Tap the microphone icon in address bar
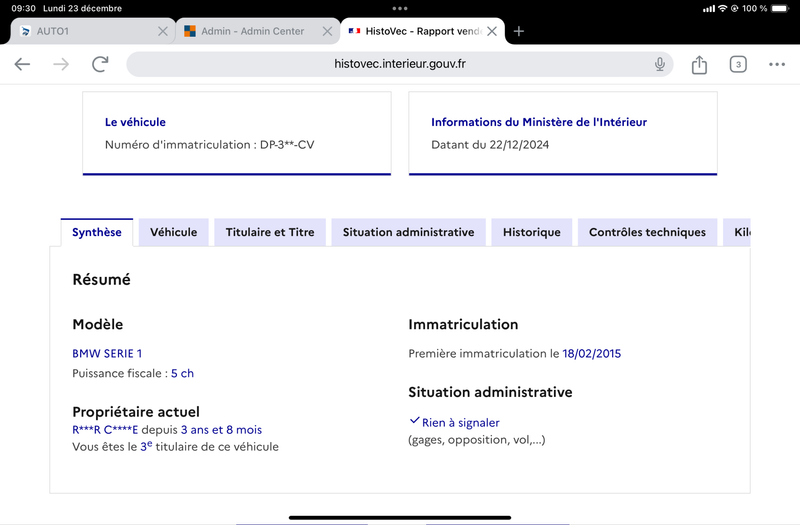 tap(660, 64)
